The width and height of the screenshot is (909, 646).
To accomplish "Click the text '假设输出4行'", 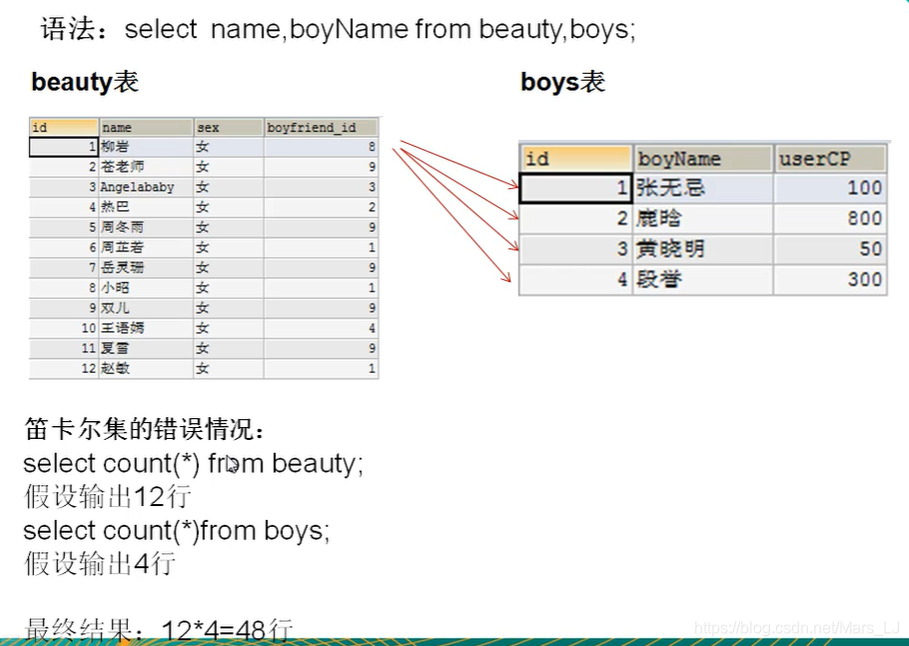I will pos(100,564).
